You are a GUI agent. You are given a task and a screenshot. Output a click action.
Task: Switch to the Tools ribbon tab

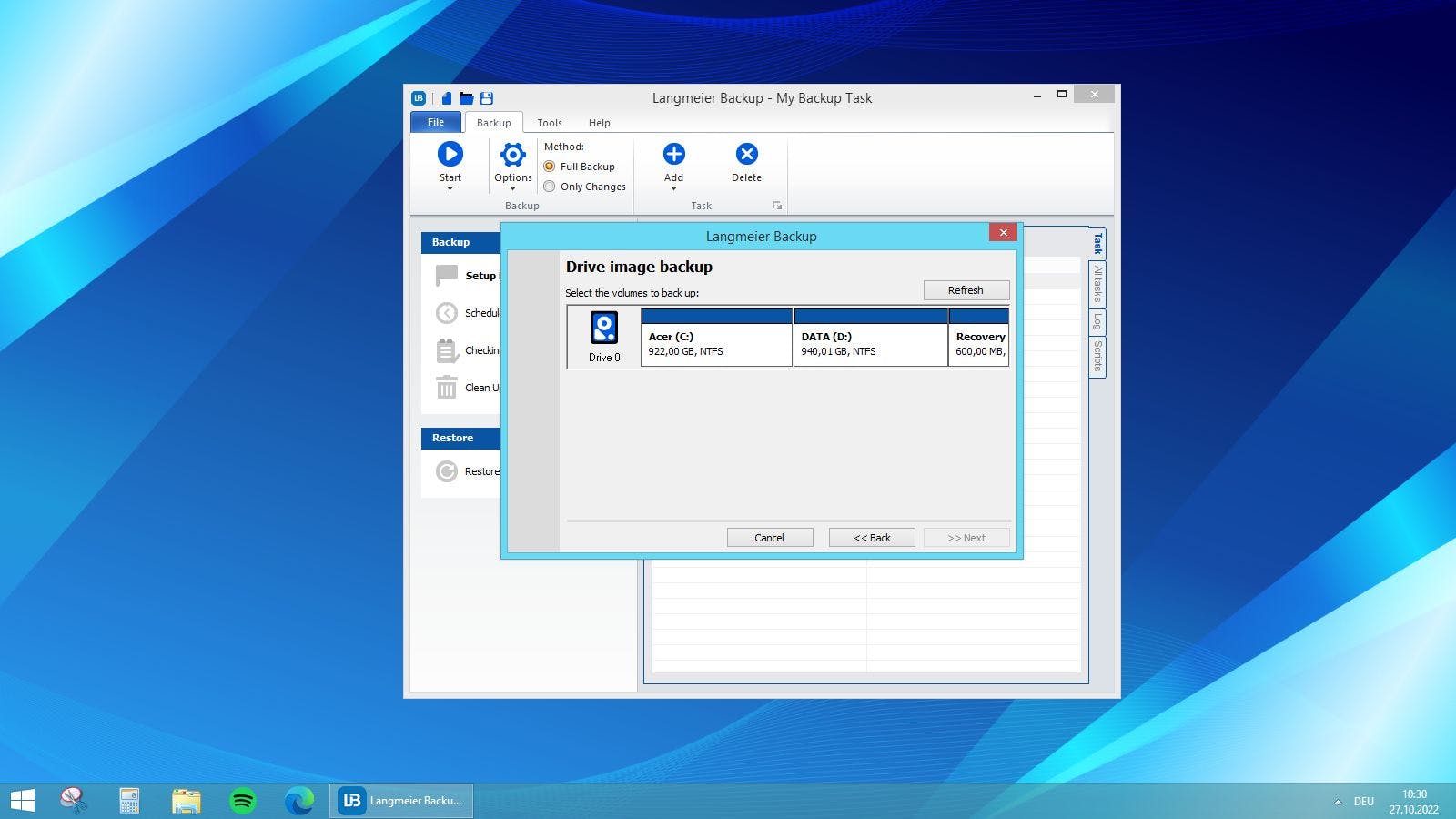pos(550,123)
